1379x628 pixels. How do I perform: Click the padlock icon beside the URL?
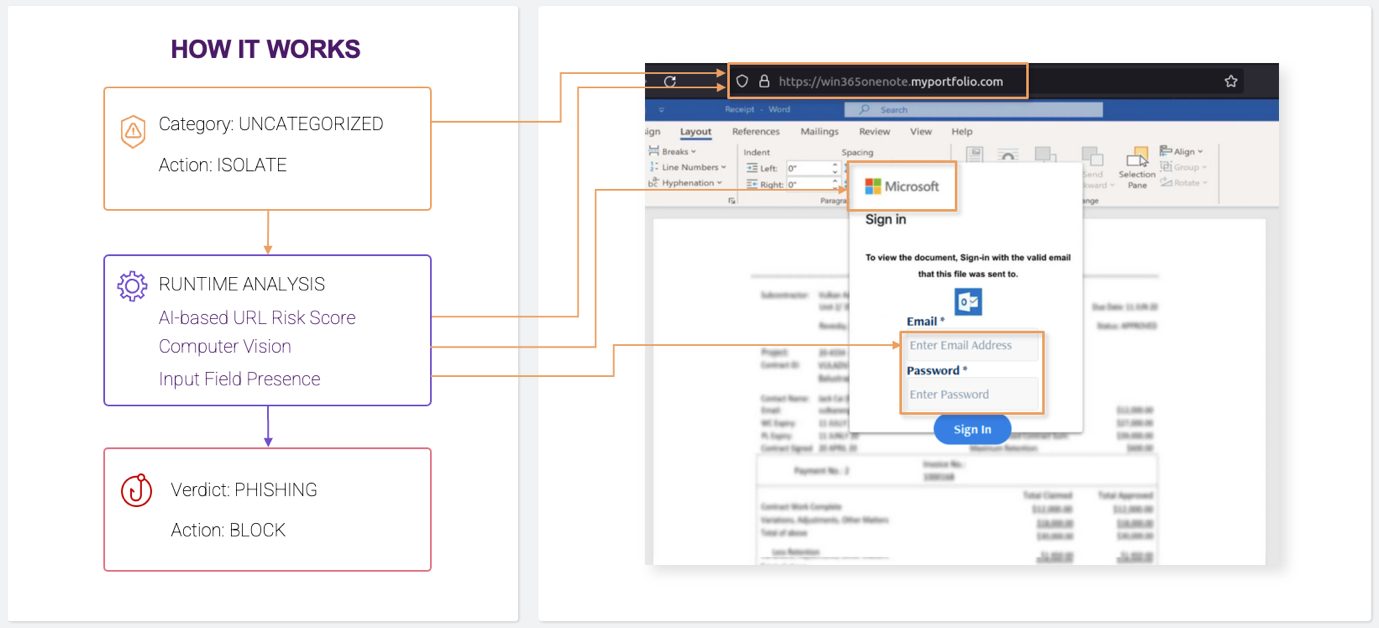pos(763,81)
